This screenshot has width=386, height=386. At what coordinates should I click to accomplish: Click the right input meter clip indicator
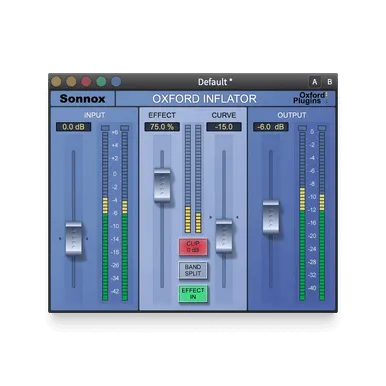(x=125, y=128)
